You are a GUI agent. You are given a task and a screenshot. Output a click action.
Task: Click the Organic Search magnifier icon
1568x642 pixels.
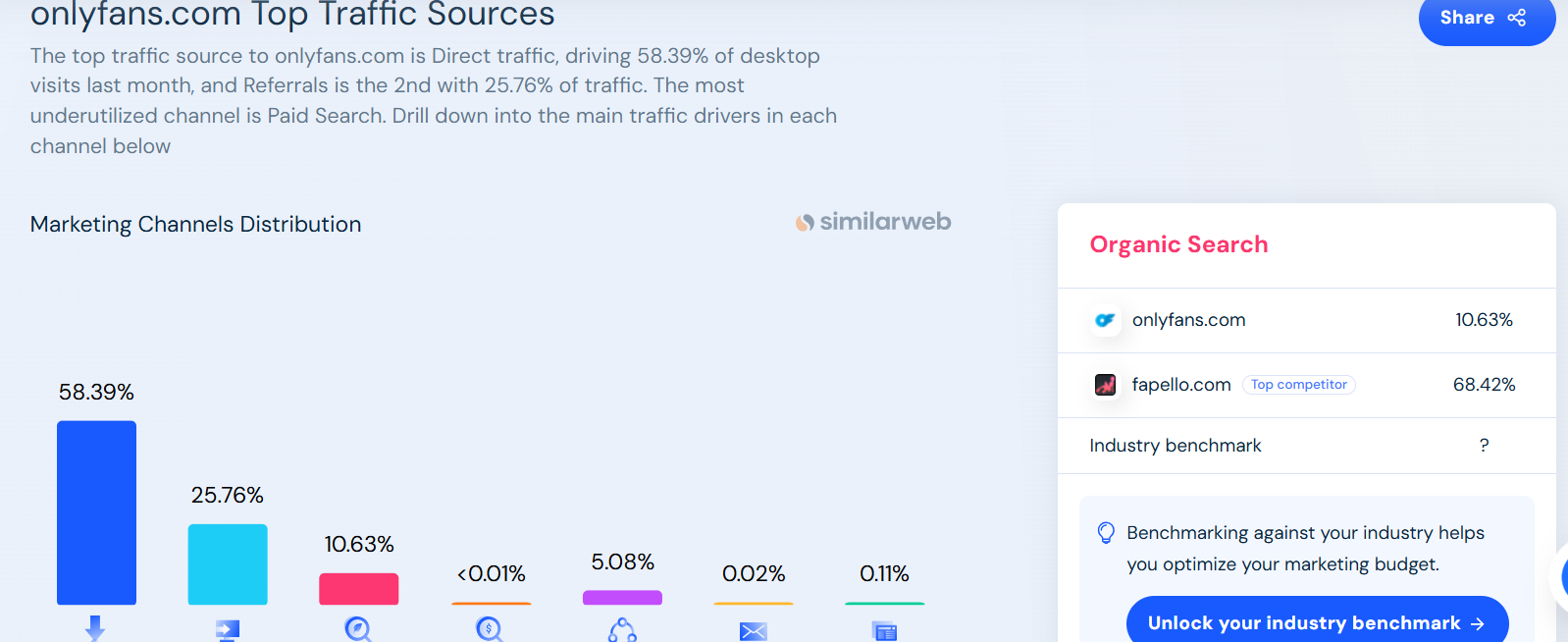pyautogui.click(x=358, y=629)
